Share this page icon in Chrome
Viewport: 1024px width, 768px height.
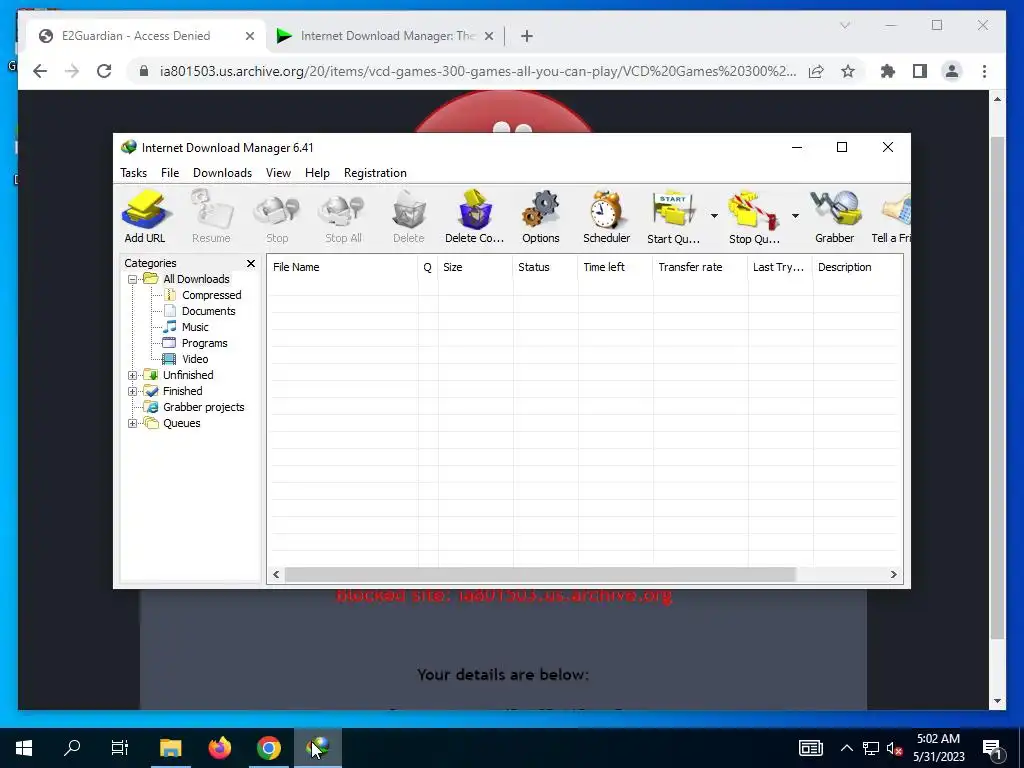point(816,71)
